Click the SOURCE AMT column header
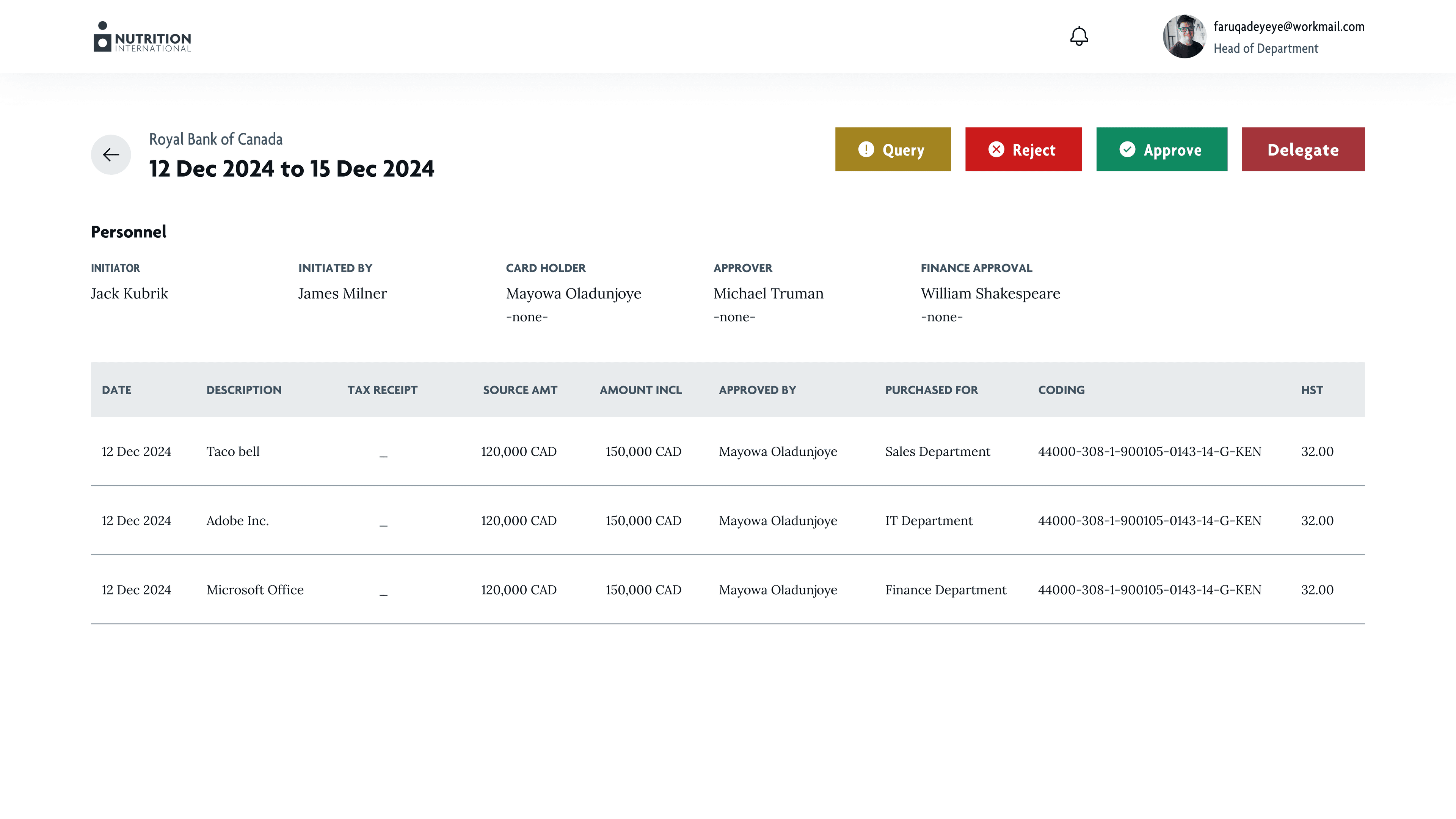The image size is (1456, 819). pos(520,390)
